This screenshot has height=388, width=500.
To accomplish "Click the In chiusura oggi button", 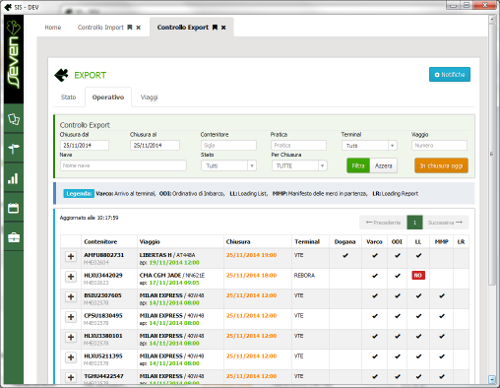I will (441, 166).
